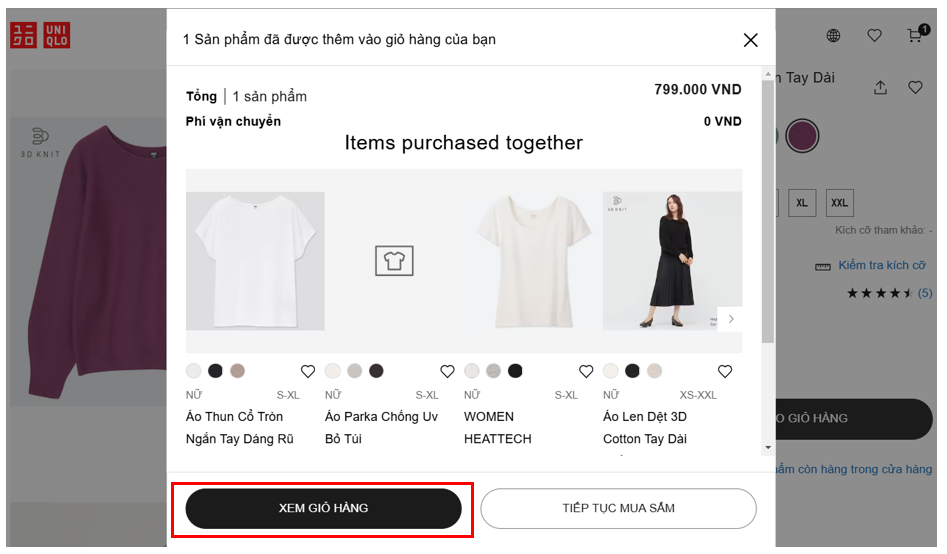Viewport: 947px width, 554px height.
Task: Open the language globe icon
Action: [x=834, y=36]
